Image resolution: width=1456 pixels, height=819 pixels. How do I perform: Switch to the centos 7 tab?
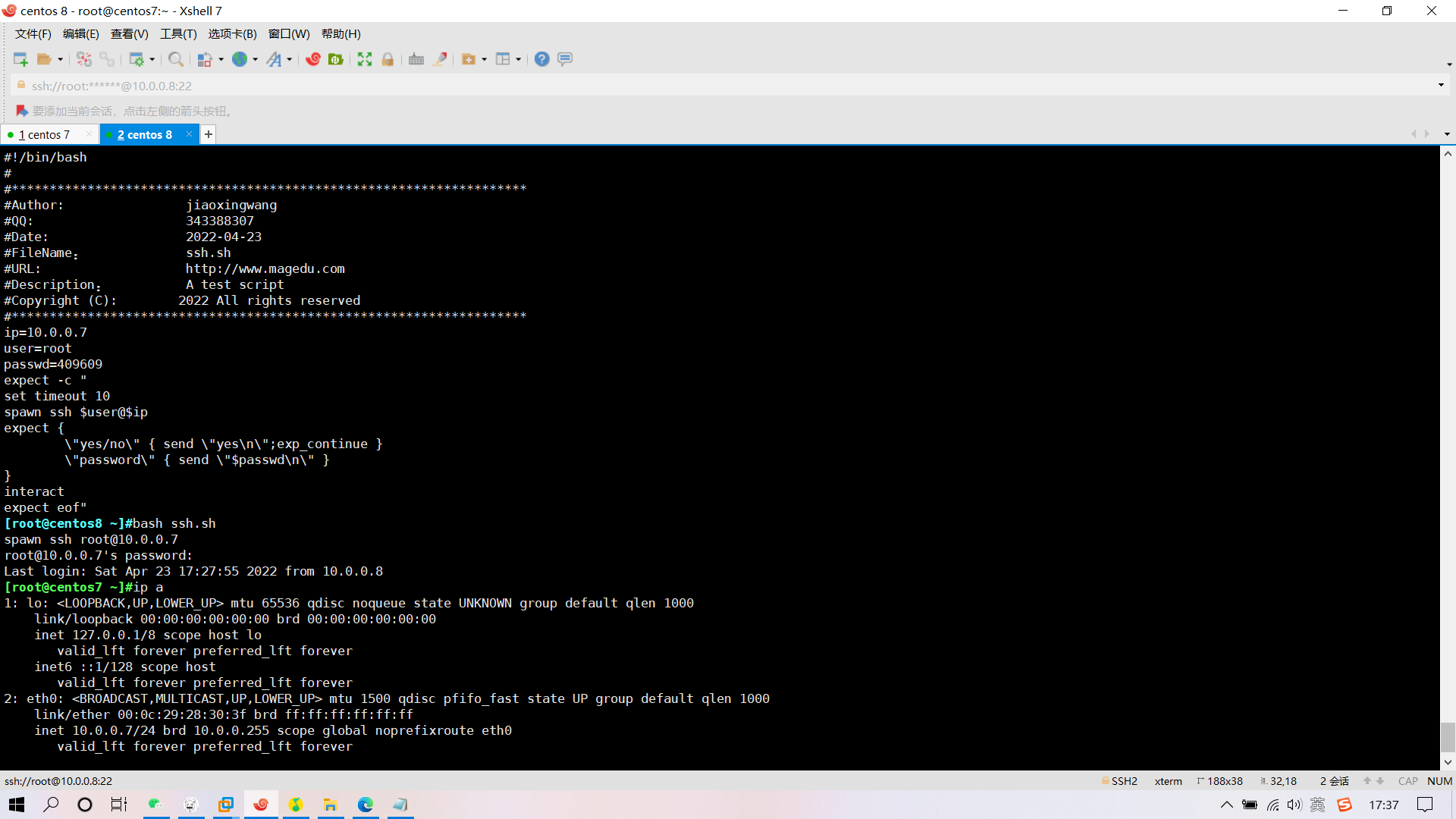tap(45, 134)
